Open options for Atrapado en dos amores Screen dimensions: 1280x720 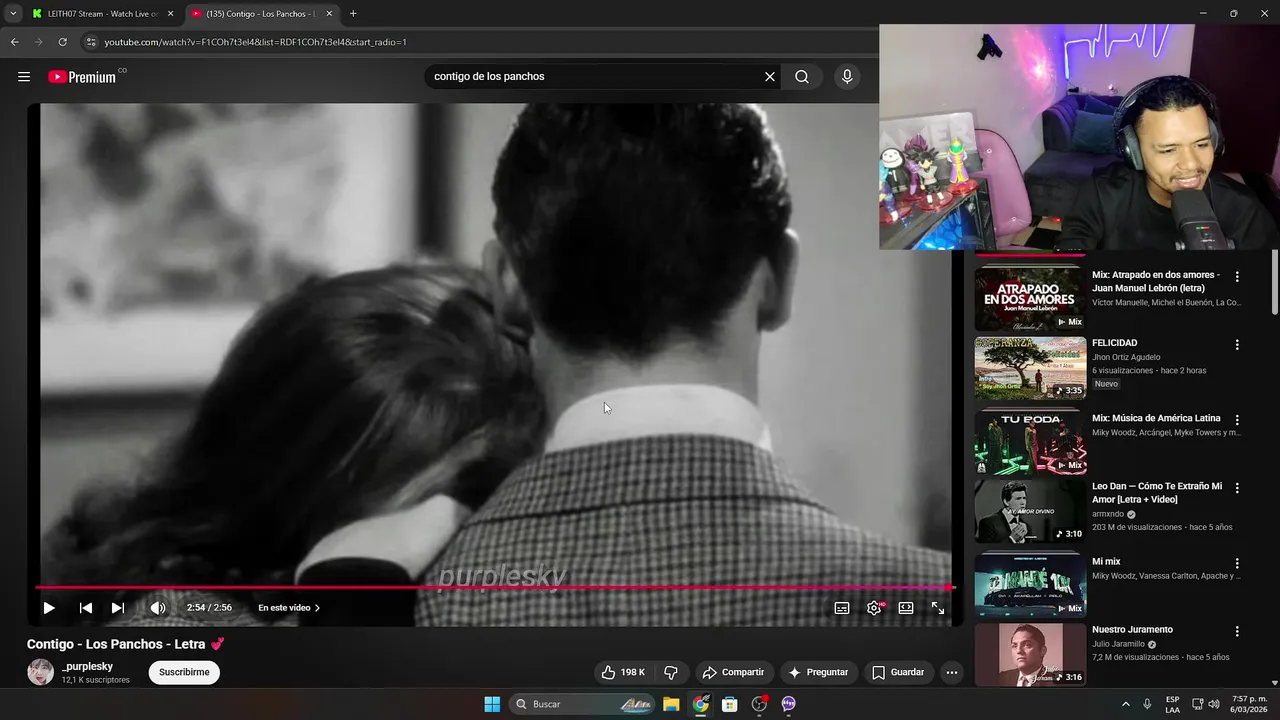pyautogui.click(x=1237, y=277)
